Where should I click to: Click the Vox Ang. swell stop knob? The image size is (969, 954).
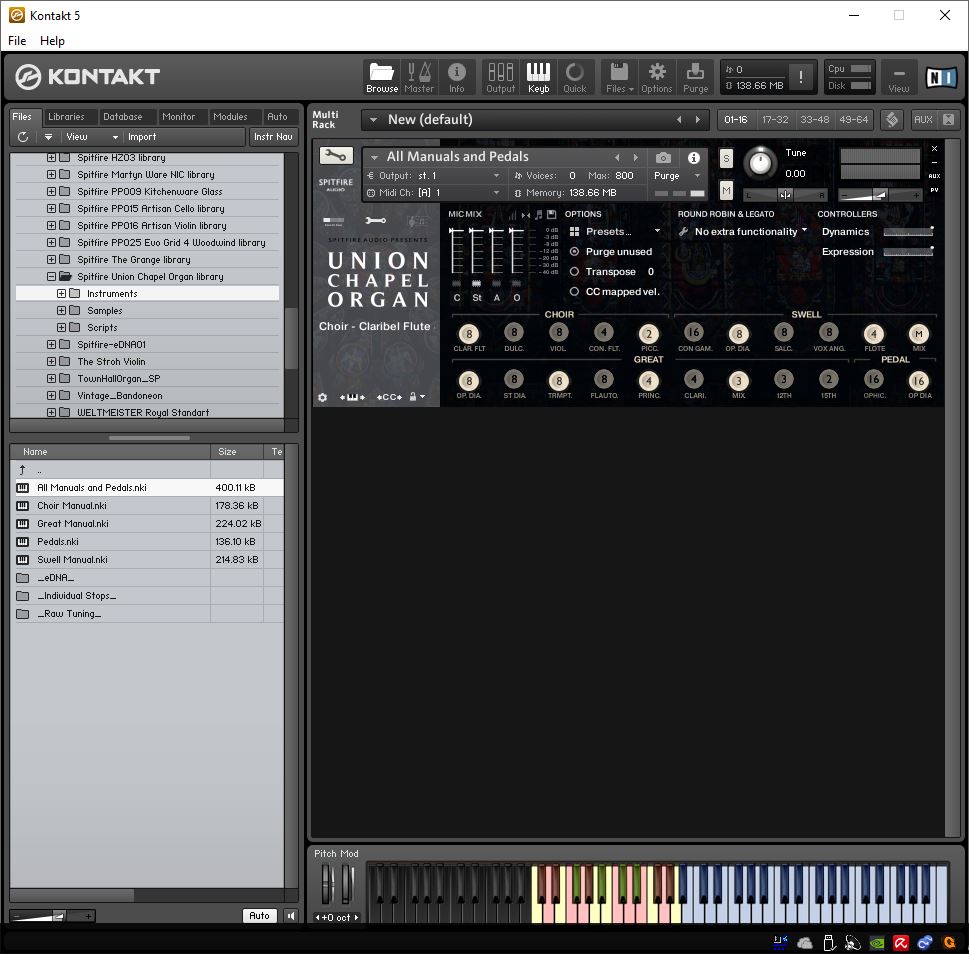[829, 332]
